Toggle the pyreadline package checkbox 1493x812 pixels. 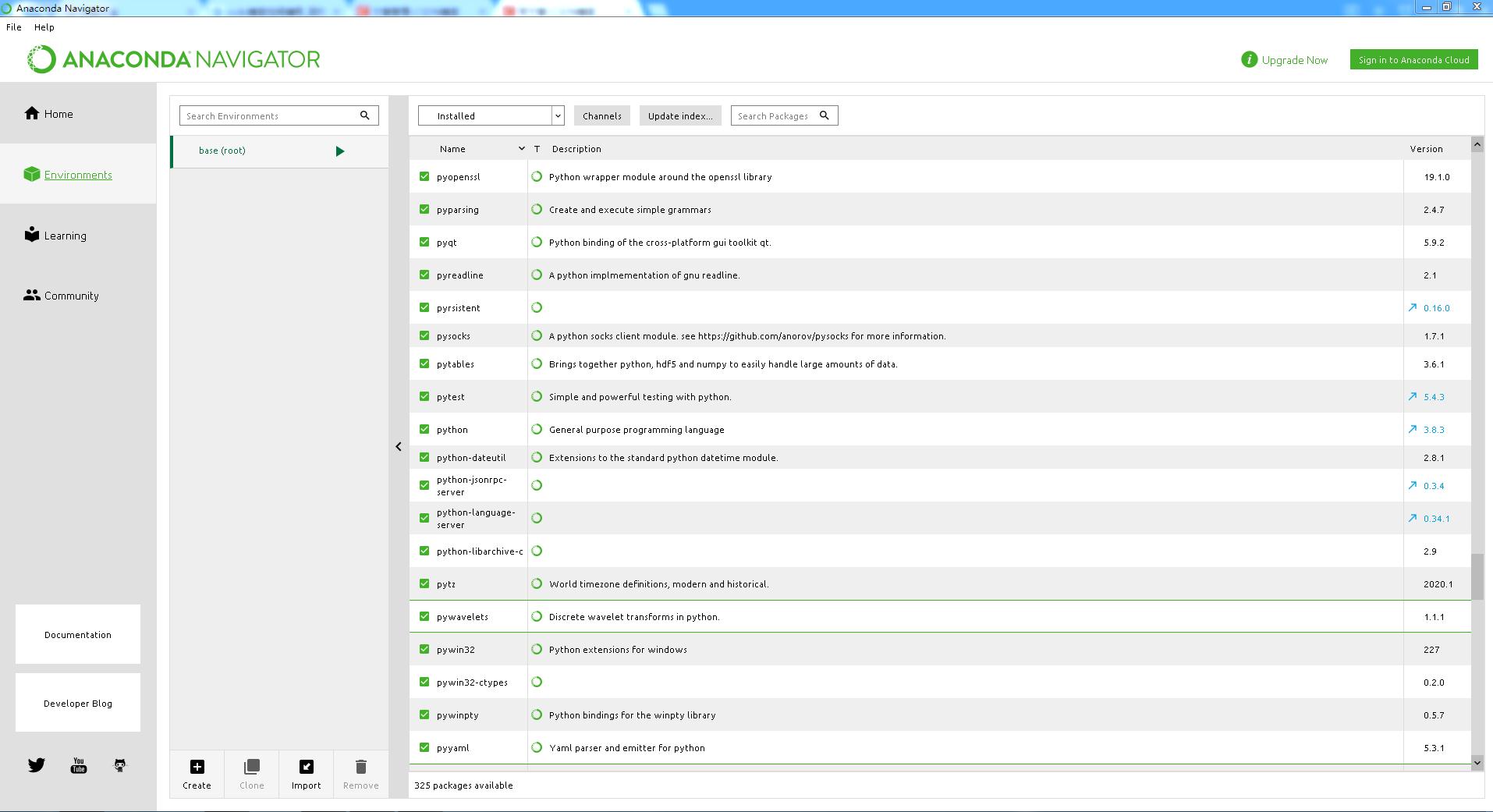coord(424,275)
